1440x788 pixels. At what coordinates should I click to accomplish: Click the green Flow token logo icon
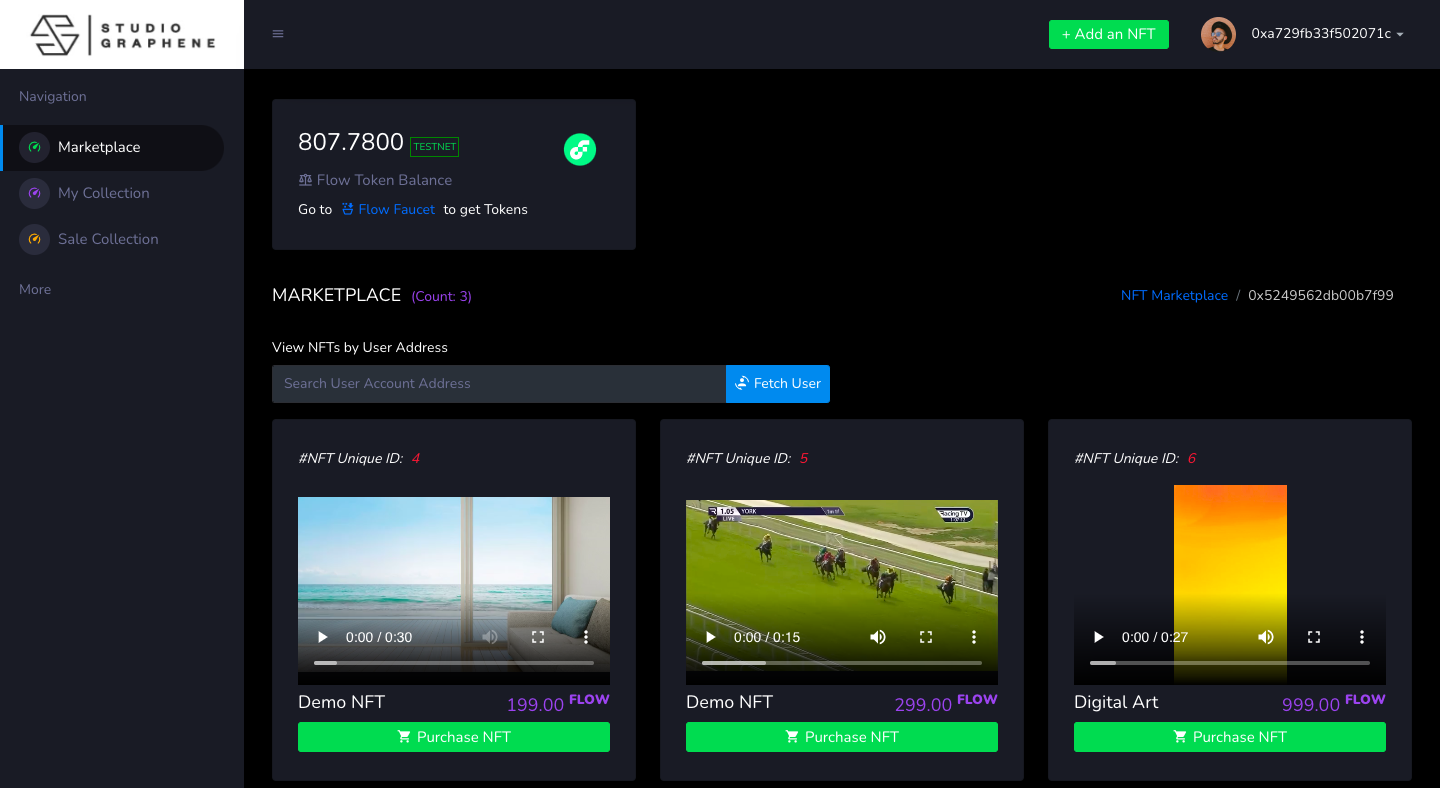580,150
